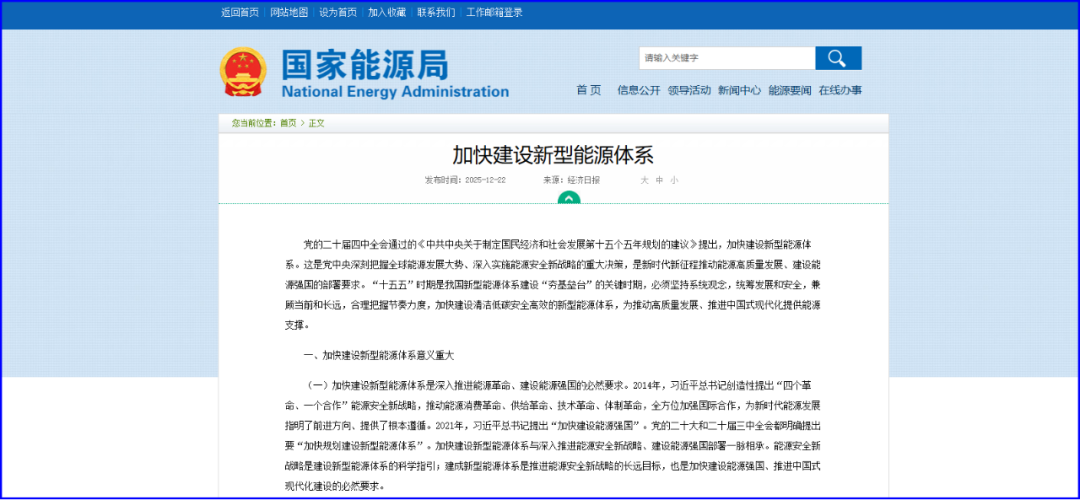1080x500 pixels.
Task: Open 联系我们 contact link
Action: pos(436,13)
